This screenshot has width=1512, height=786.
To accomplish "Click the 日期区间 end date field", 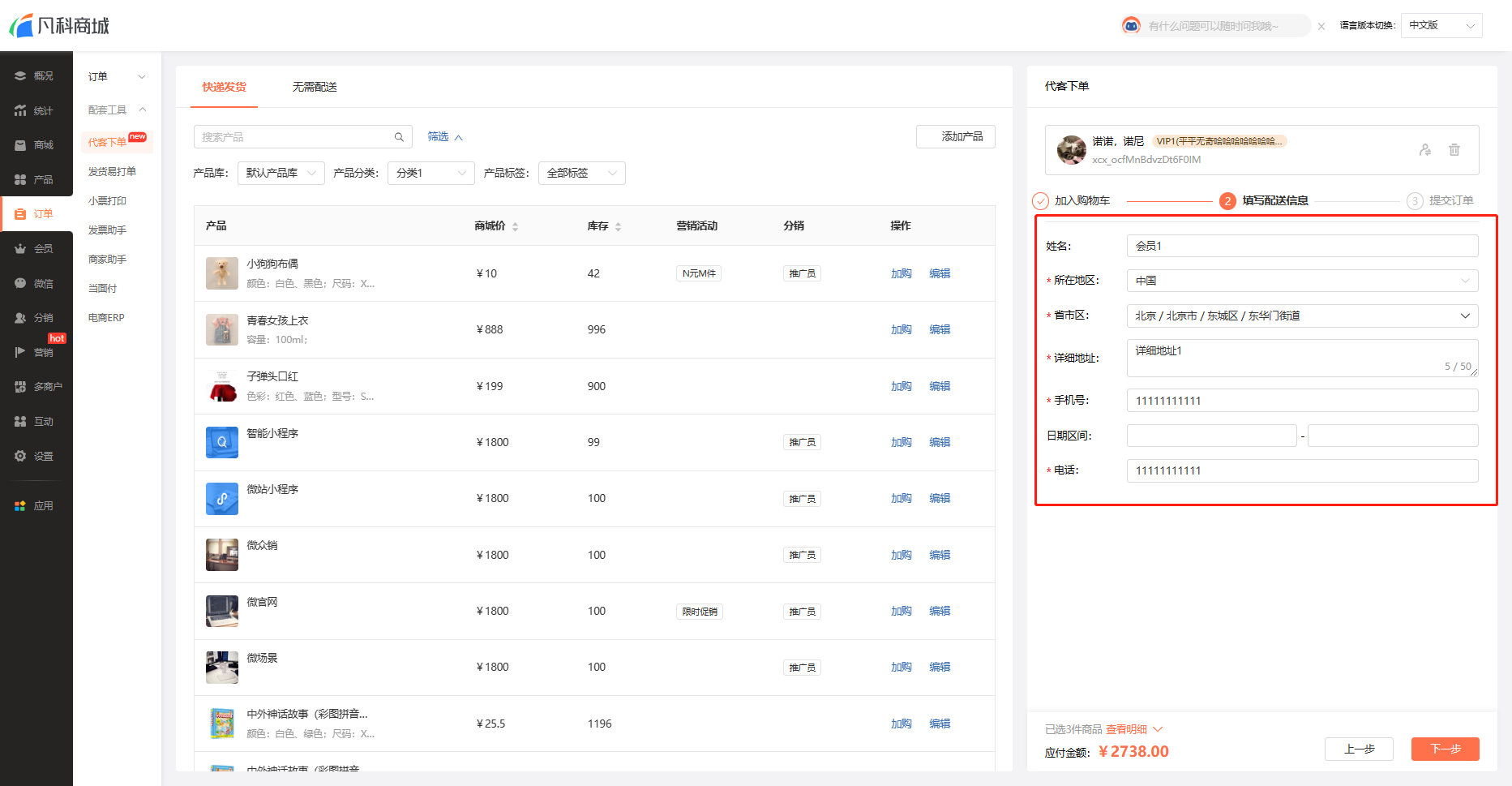I will coord(1393,436).
